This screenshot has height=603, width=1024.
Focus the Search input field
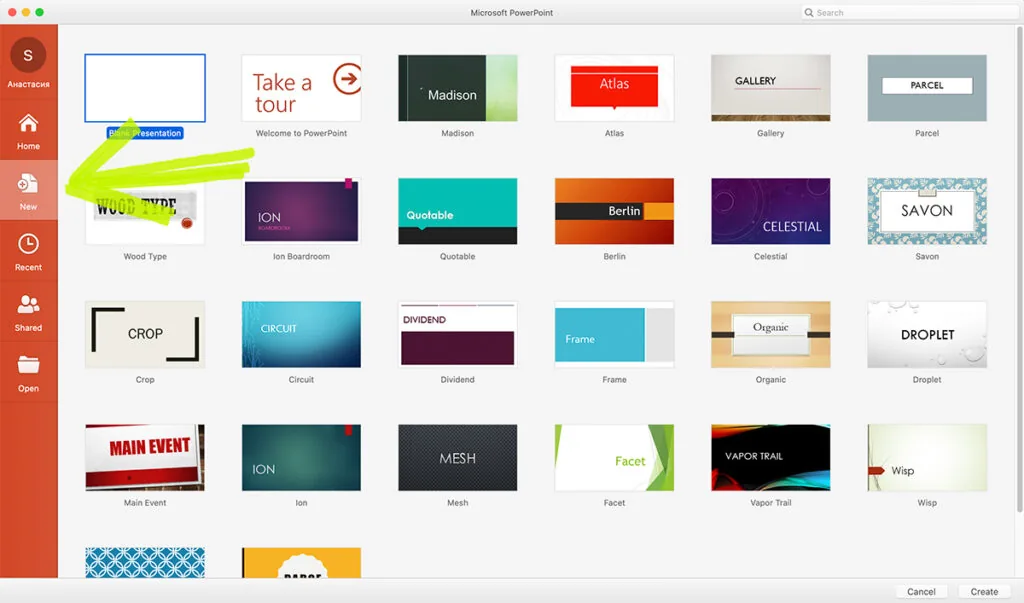tap(910, 12)
